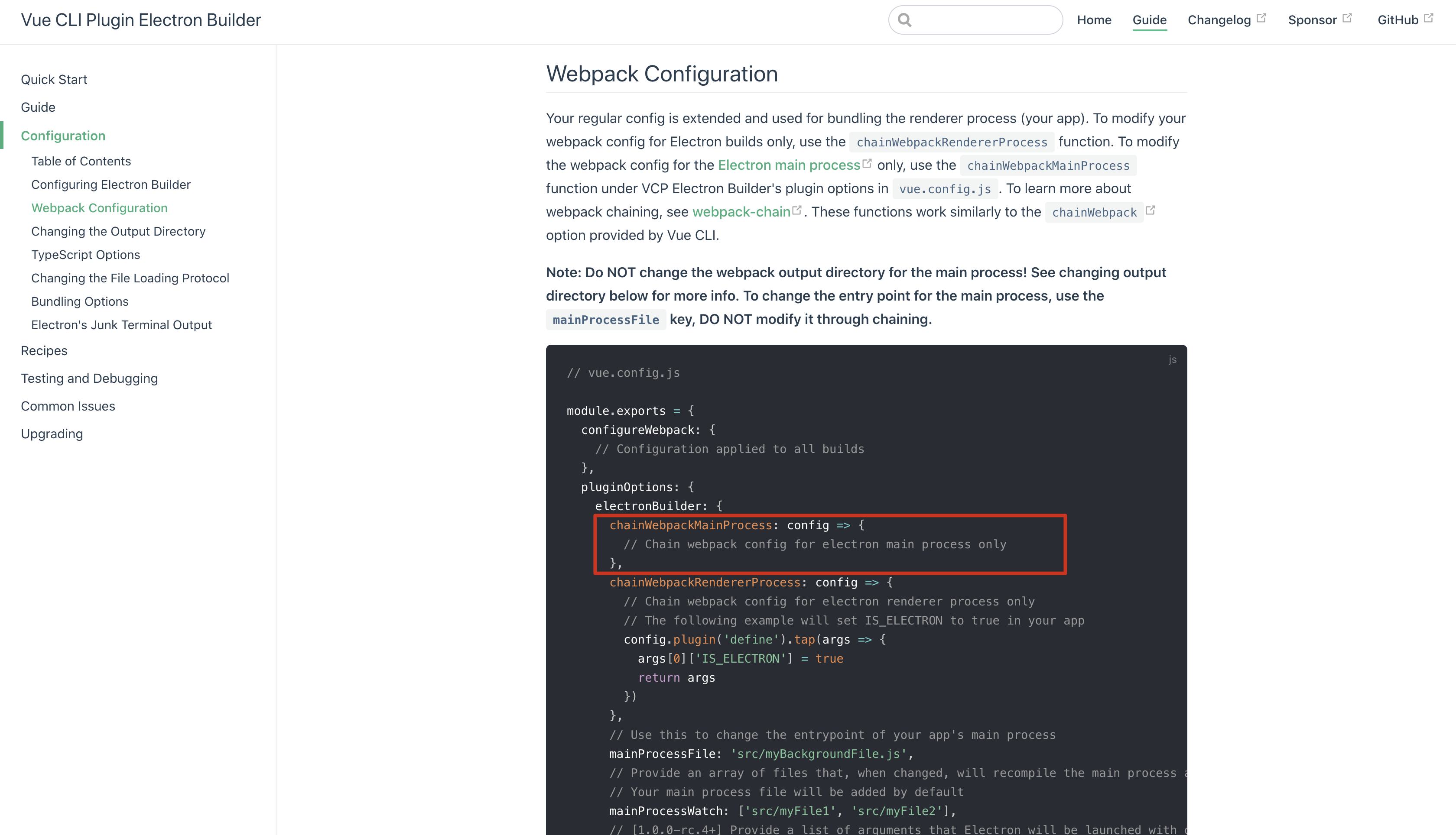The width and height of the screenshot is (1456, 835).
Task: Open the Electron main process link
Action: click(789, 165)
